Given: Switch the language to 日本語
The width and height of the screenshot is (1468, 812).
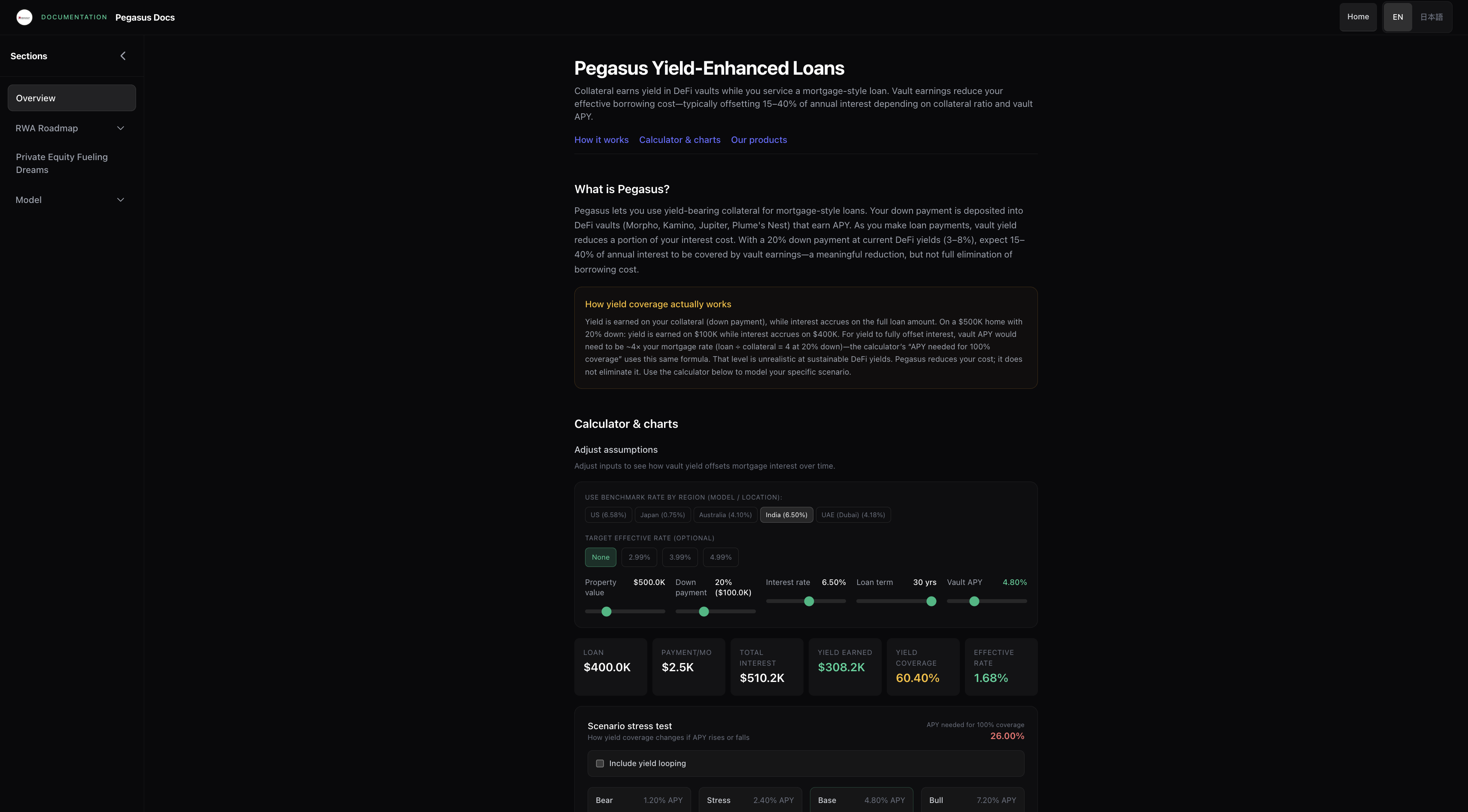Looking at the screenshot, I should 1431,17.
